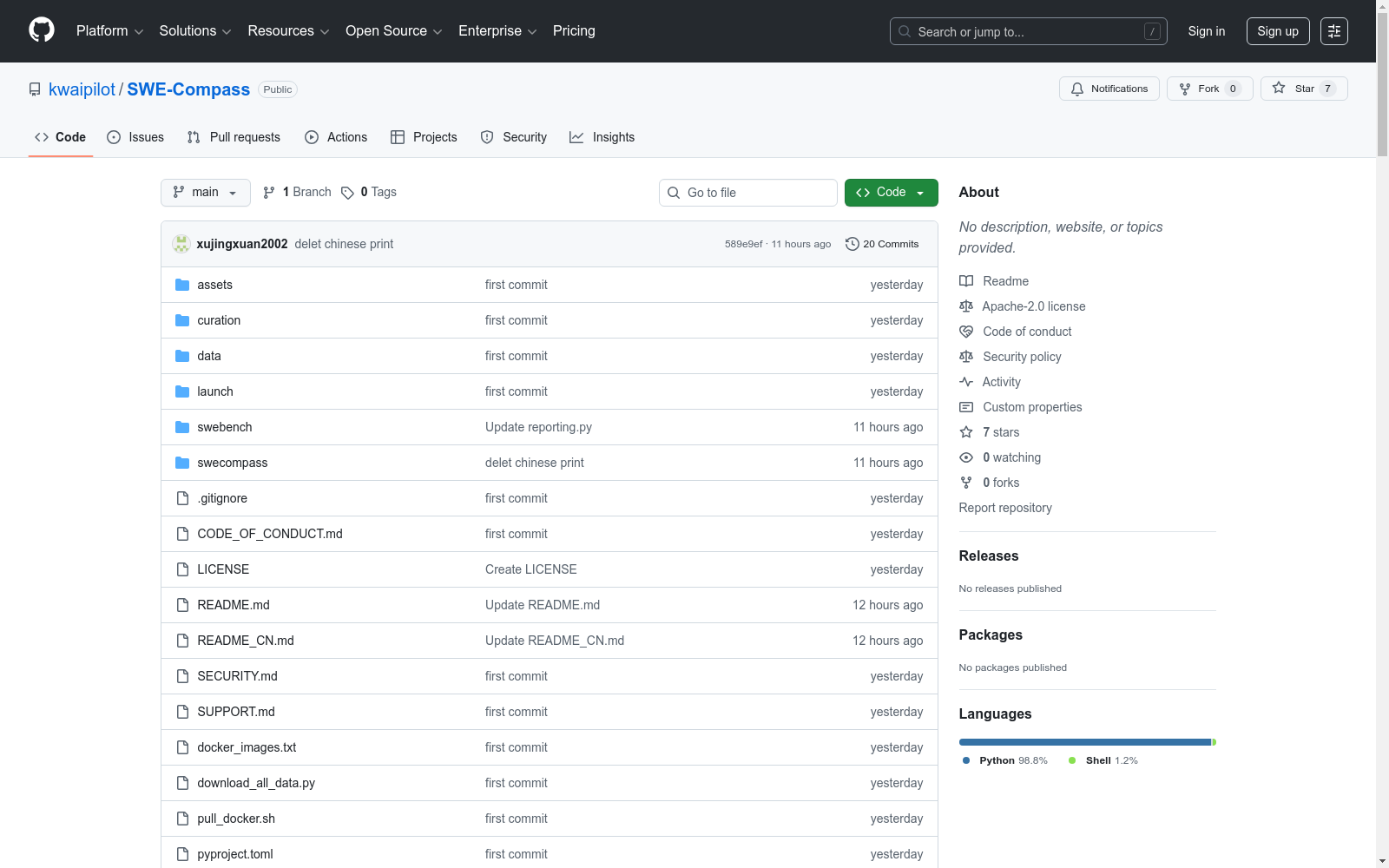1389x868 pixels.
Task: Switch to the Pull requests tab
Action: [234, 137]
